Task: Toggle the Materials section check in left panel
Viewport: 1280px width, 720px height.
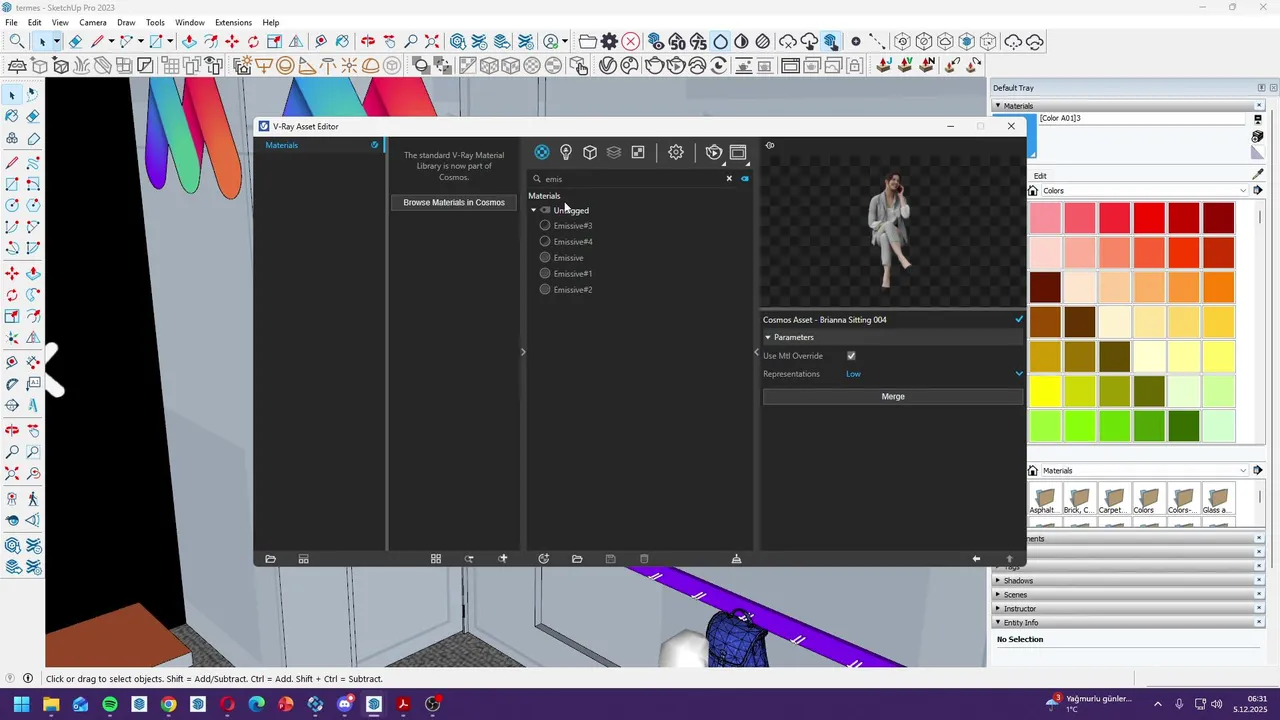Action: (x=375, y=145)
